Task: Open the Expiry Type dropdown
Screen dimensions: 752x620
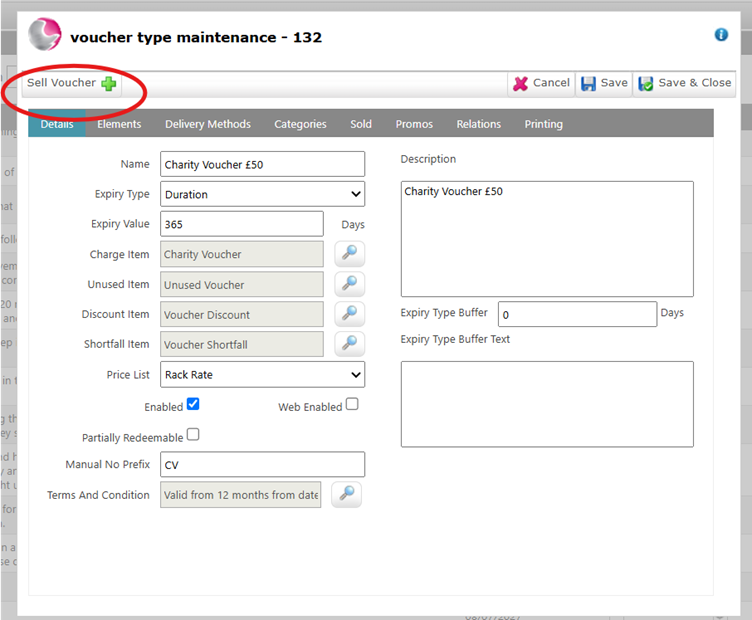Action: 262,194
